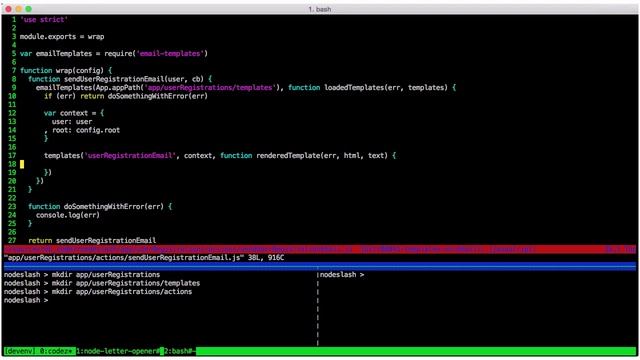This screenshot has width=640, height=360.
Task: Click the 'userRegistrationEmail' string on line 17
Action: tap(130, 156)
